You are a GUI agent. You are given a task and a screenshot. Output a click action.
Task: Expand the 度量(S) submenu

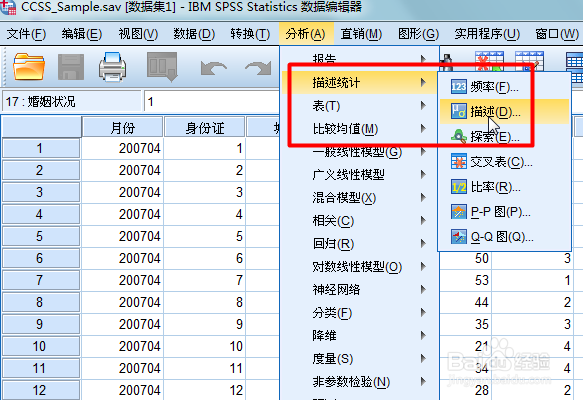(x=359, y=359)
